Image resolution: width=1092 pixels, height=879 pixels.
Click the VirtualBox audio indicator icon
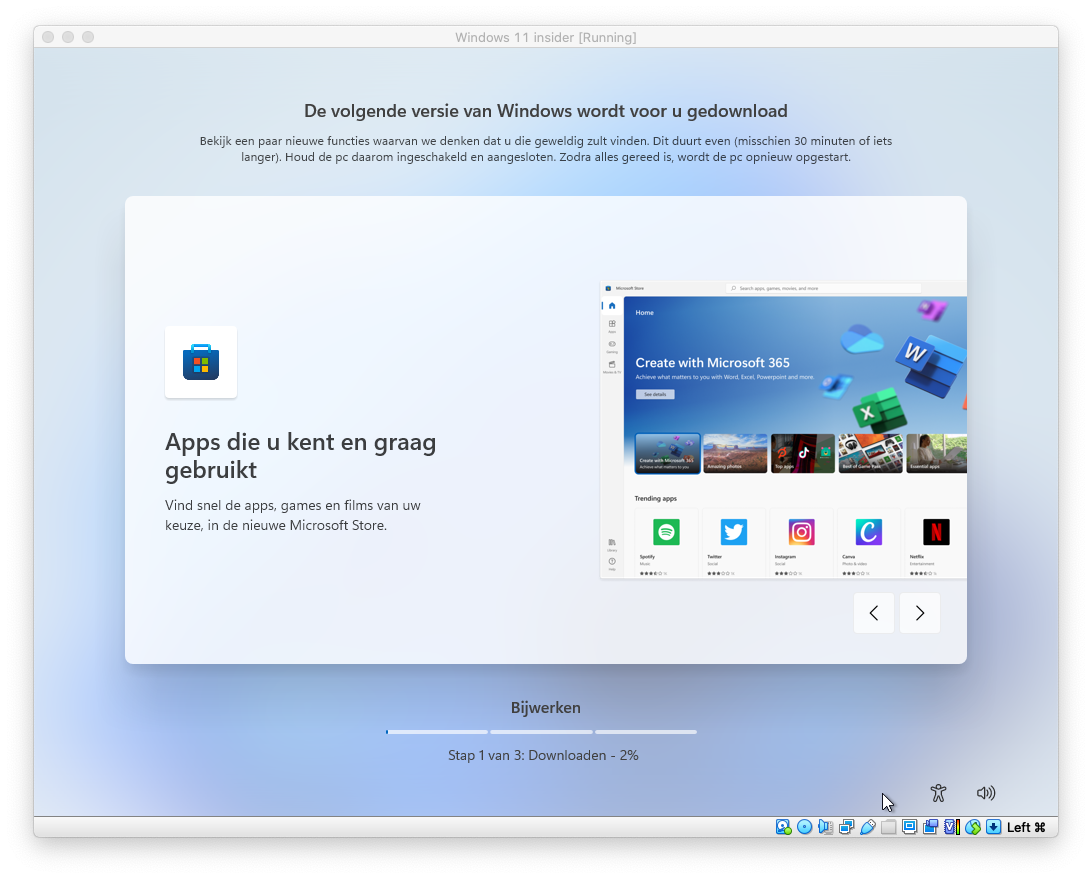pos(825,827)
